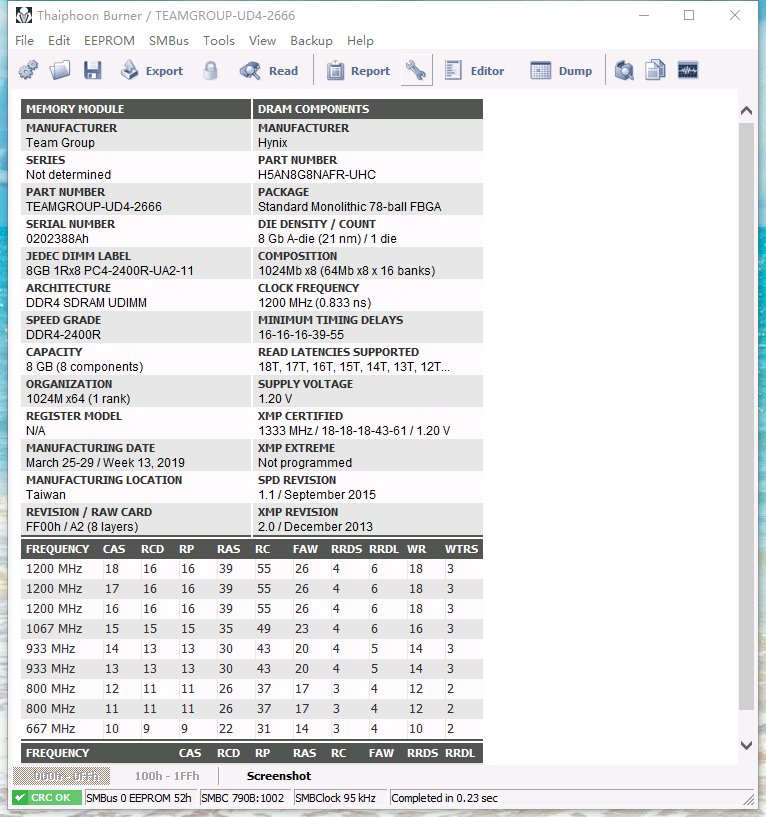Click the waveform monitor icon
Screen dimensions: 766x817
687,71
